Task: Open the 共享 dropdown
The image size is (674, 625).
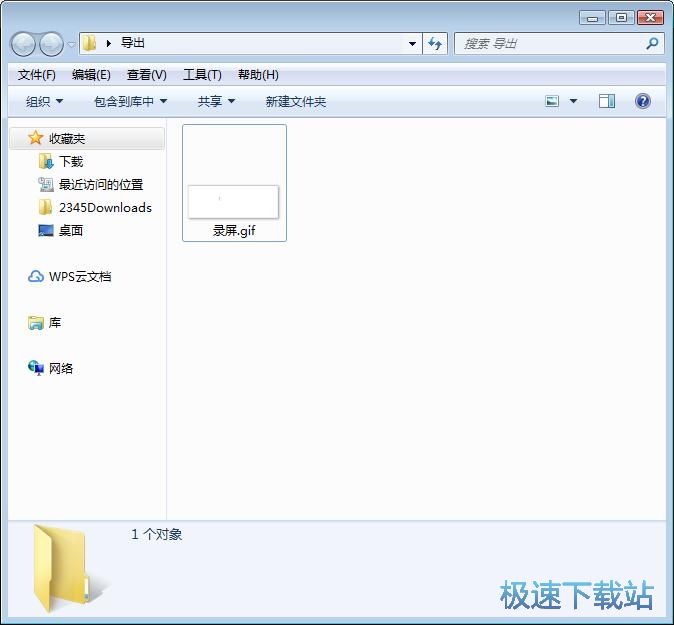Action: click(216, 101)
